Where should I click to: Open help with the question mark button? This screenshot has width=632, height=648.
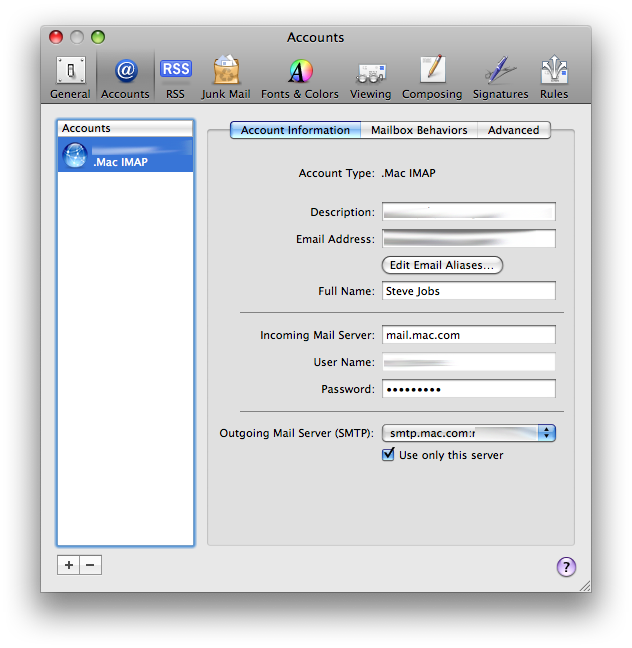coord(566,567)
